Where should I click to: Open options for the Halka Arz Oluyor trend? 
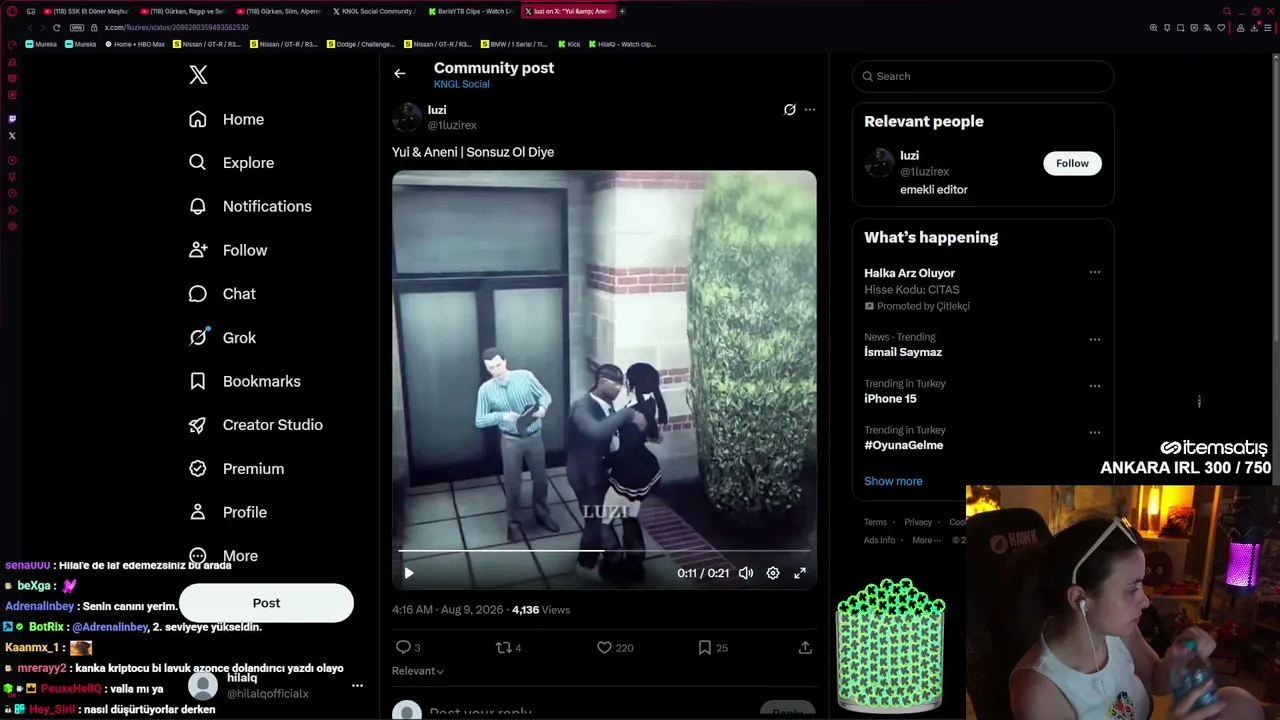(x=1094, y=272)
